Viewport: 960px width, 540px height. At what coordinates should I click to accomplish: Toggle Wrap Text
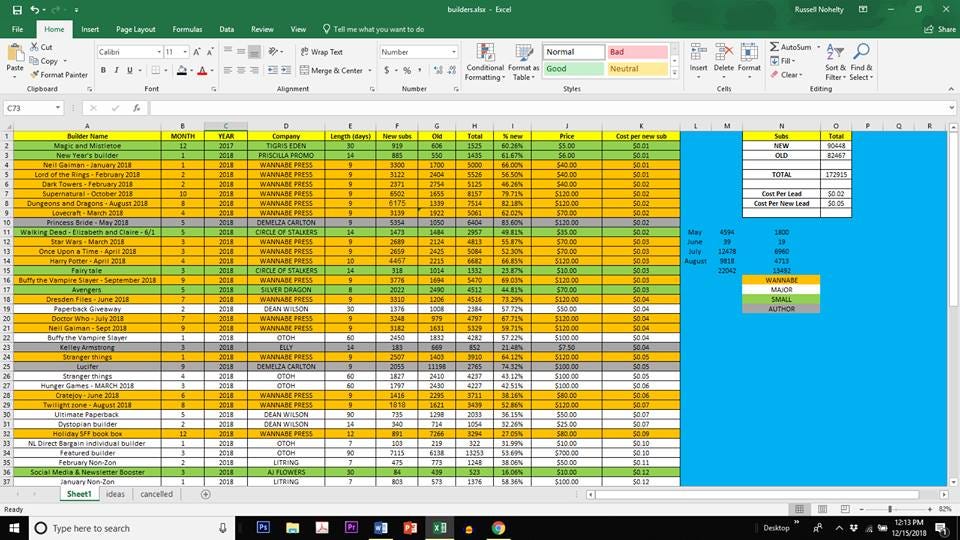pos(321,52)
